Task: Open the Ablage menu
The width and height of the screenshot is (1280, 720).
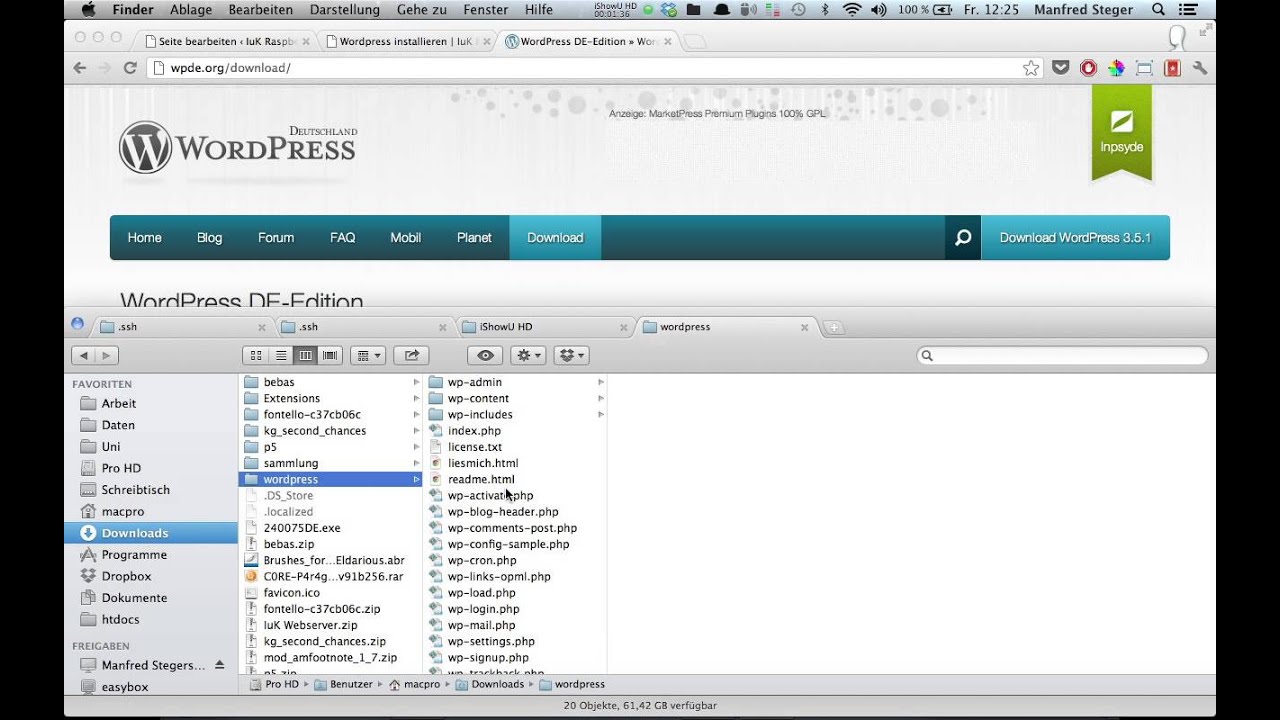Action: click(191, 10)
